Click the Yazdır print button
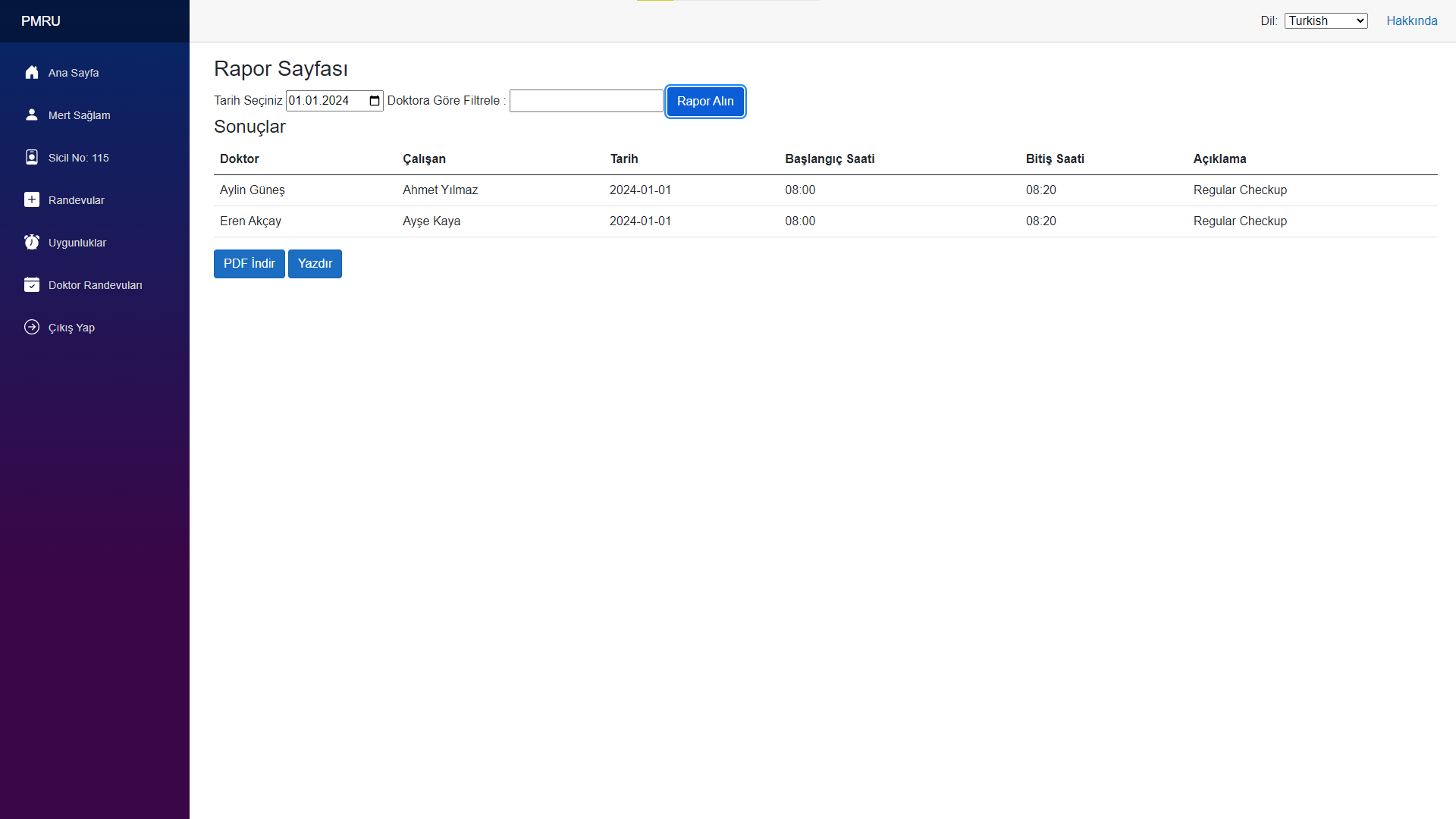 315,264
